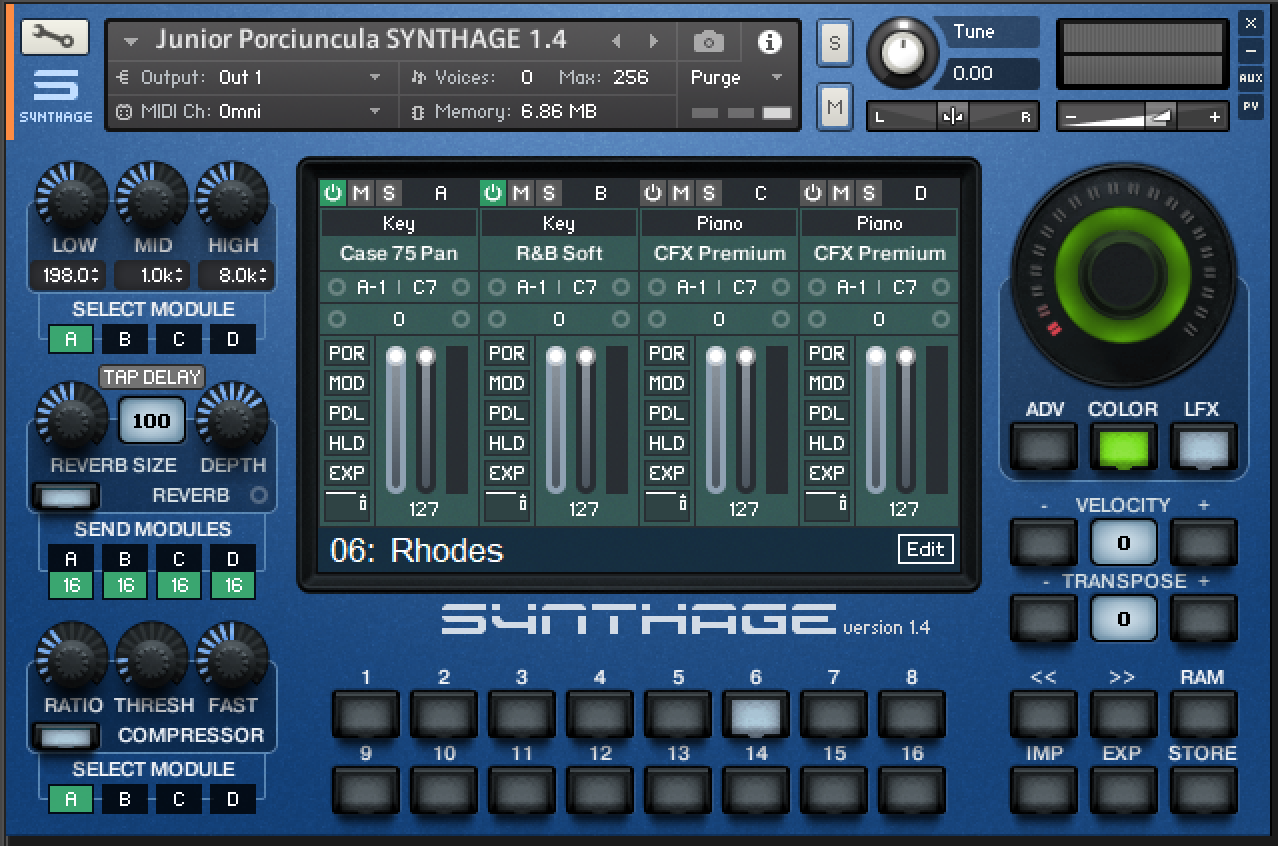The width and height of the screenshot is (1278, 846).
Task: Mute the instrument with M button
Action: click(835, 107)
